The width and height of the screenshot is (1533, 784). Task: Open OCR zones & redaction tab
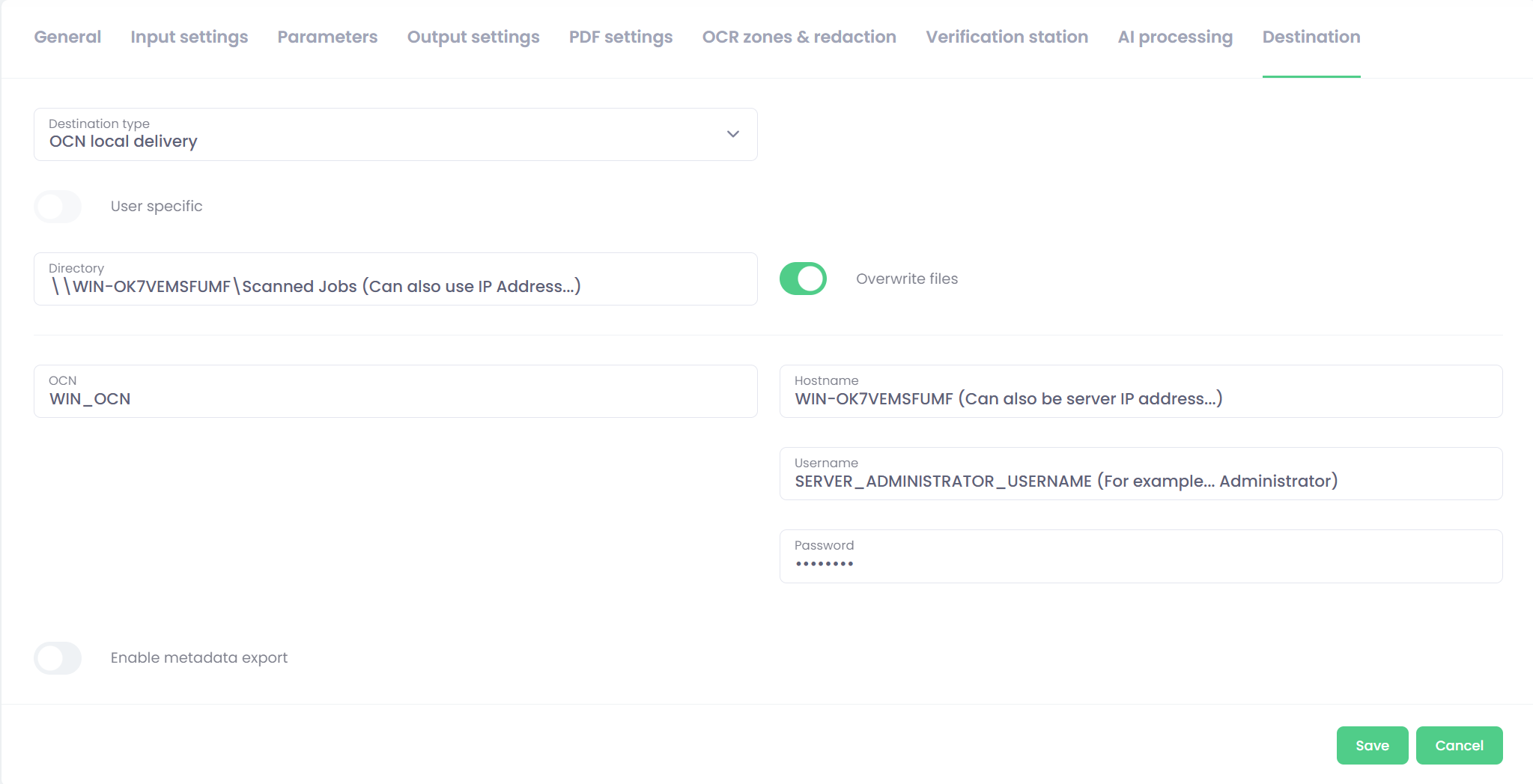tap(799, 37)
